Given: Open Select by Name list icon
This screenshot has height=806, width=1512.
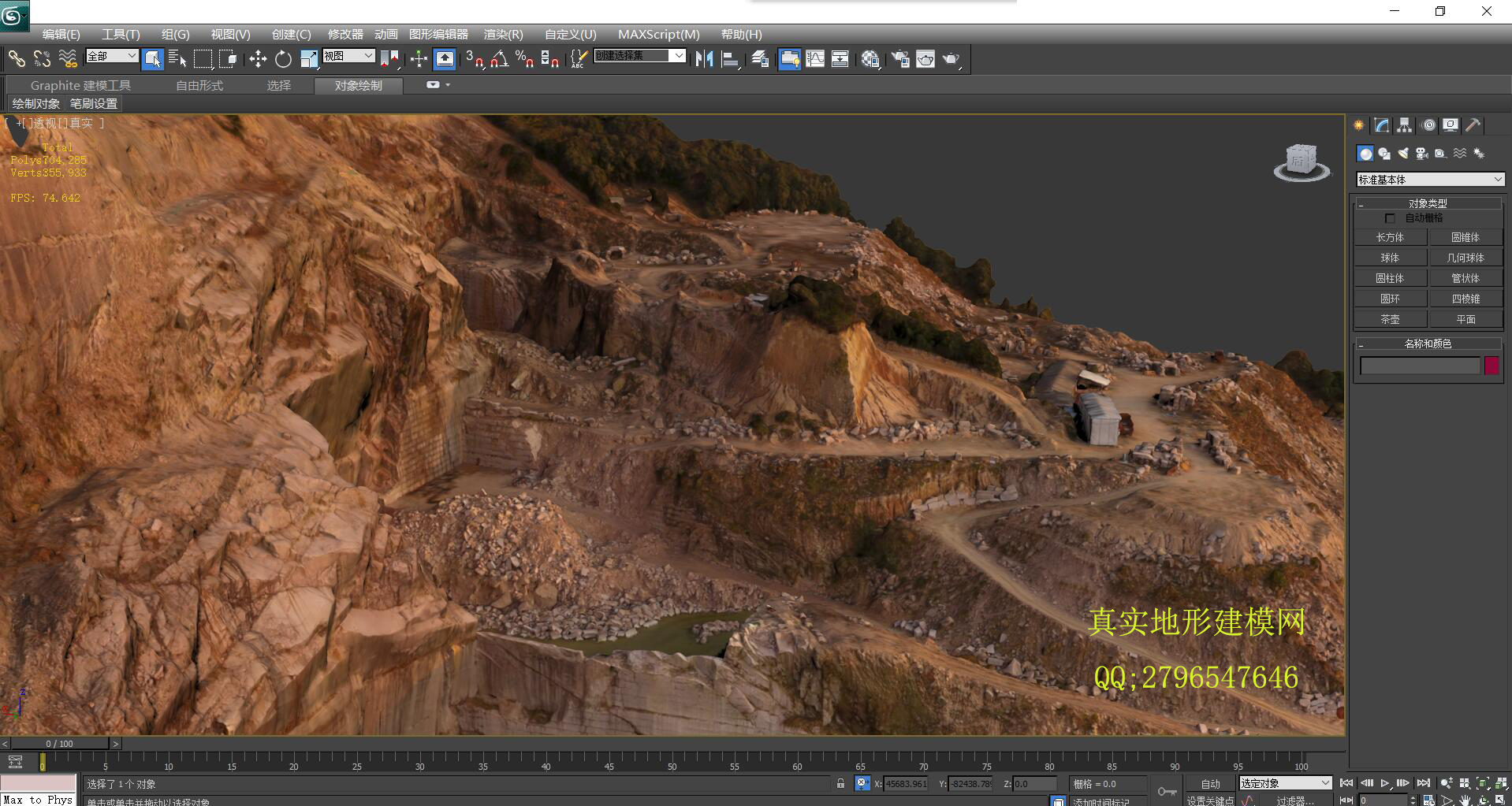Looking at the screenshot, I should click(177, 58).
